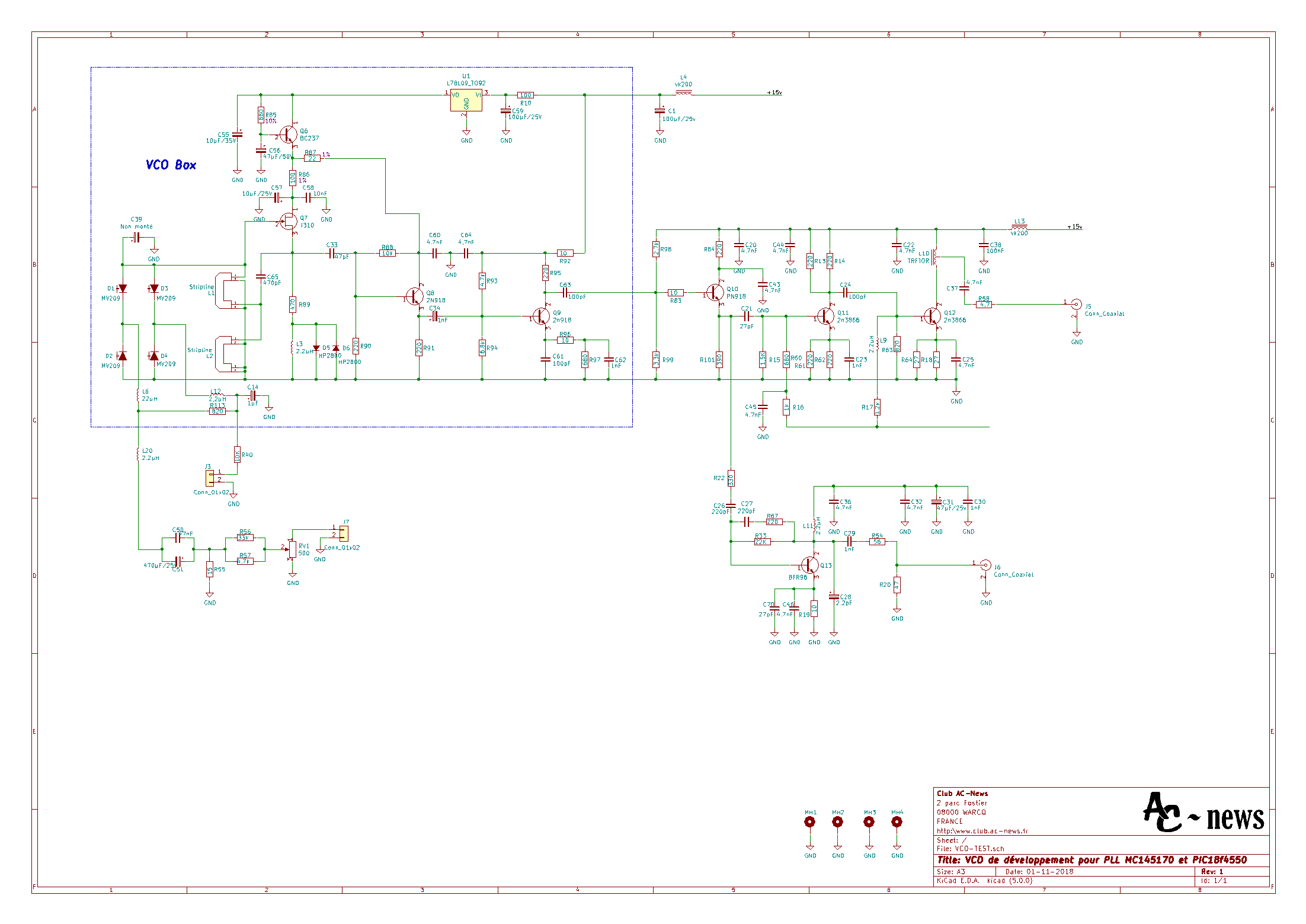Click the Q6 BC237 transistor symbol
Image resolution: width=1306 pixels, height=924 pixels.
[x=289, y=135]
